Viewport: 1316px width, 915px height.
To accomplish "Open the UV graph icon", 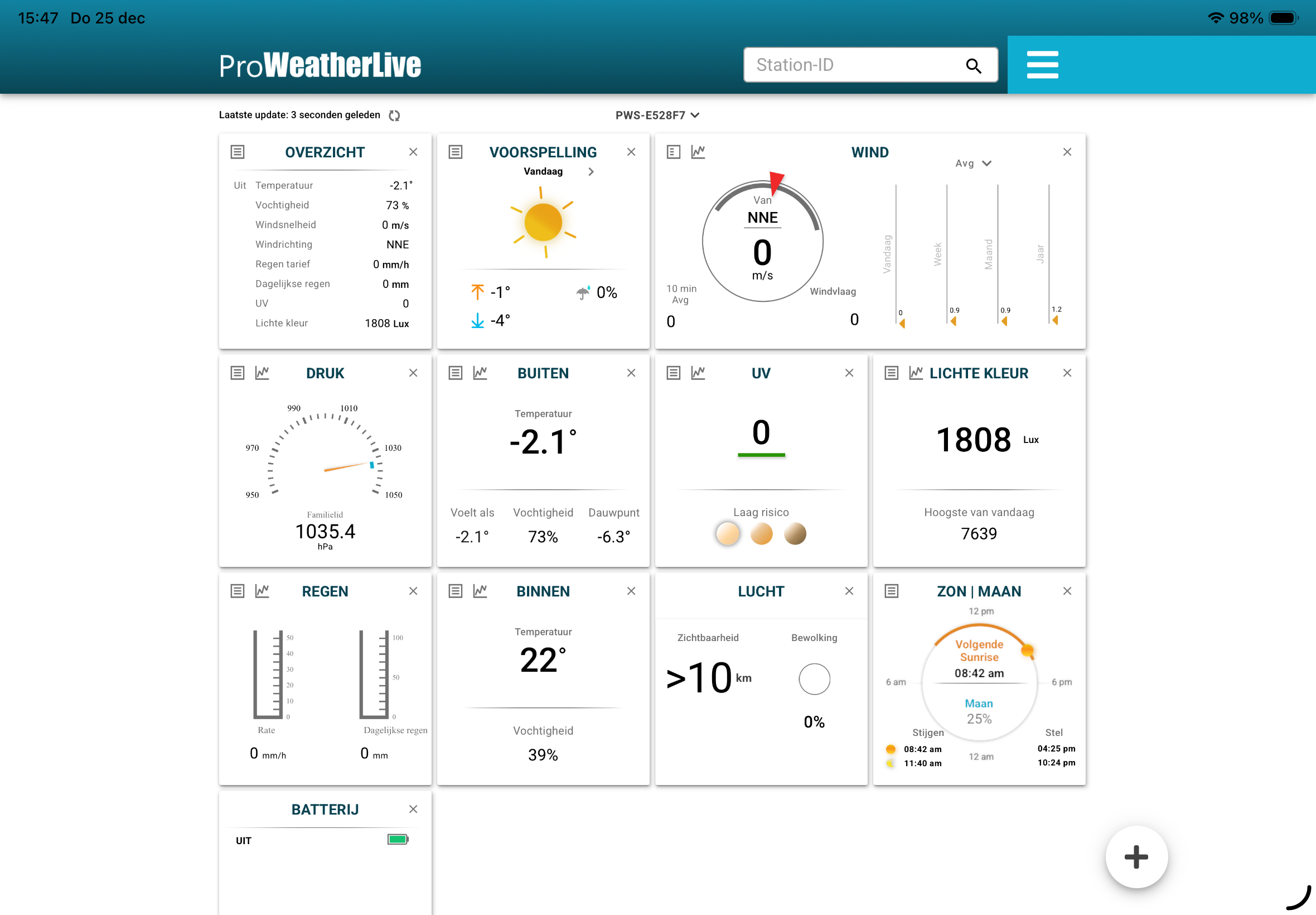I will pyautogui.click(x=698, y=373).
